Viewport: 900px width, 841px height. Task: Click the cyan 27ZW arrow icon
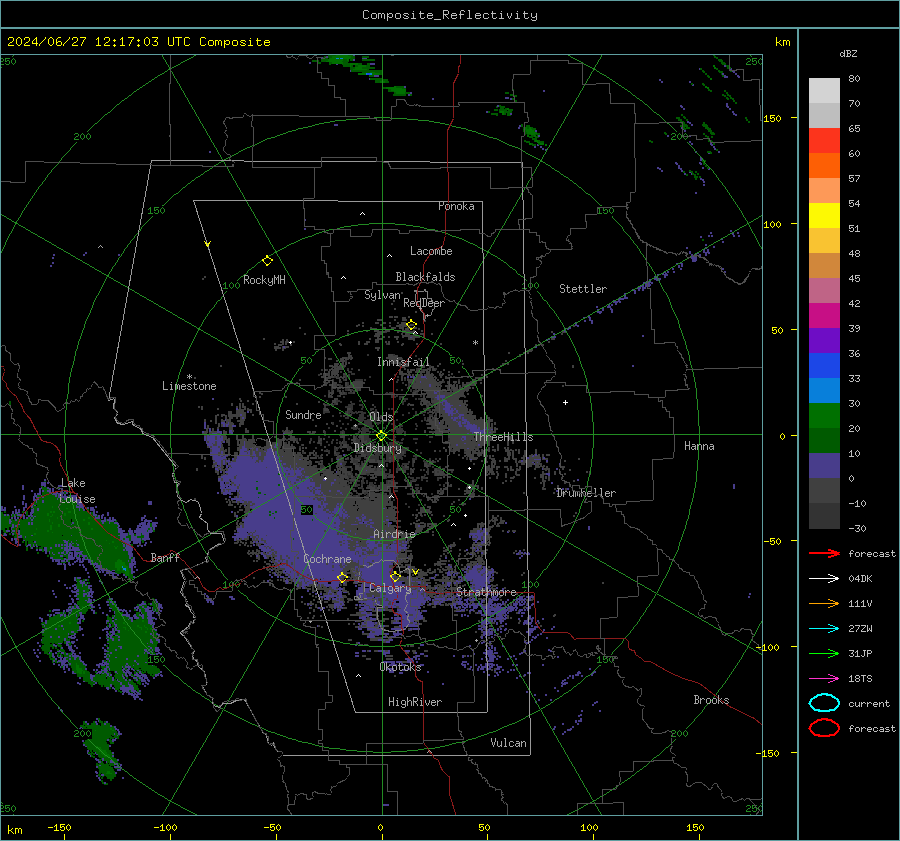[824, 629]
